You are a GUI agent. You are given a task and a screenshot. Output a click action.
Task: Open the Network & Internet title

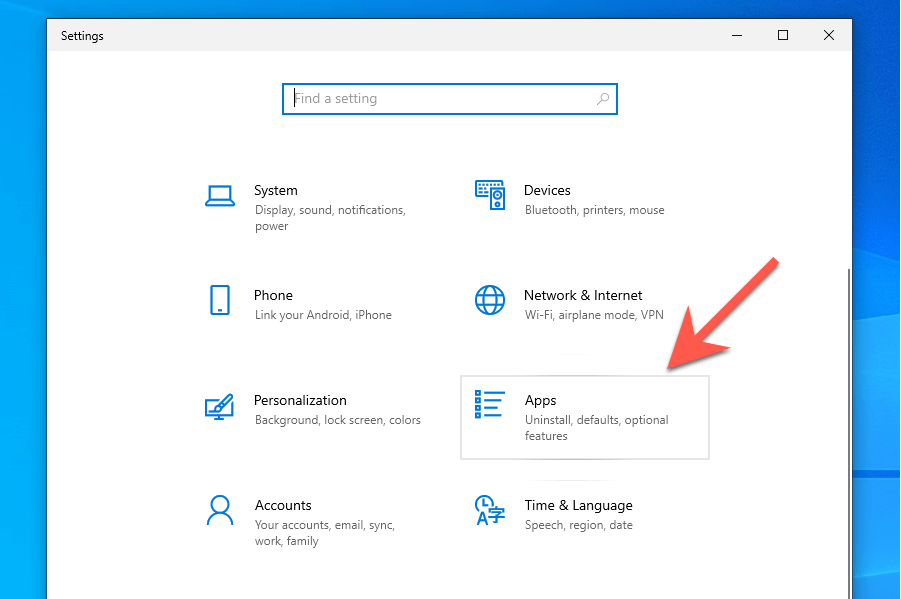583,295
